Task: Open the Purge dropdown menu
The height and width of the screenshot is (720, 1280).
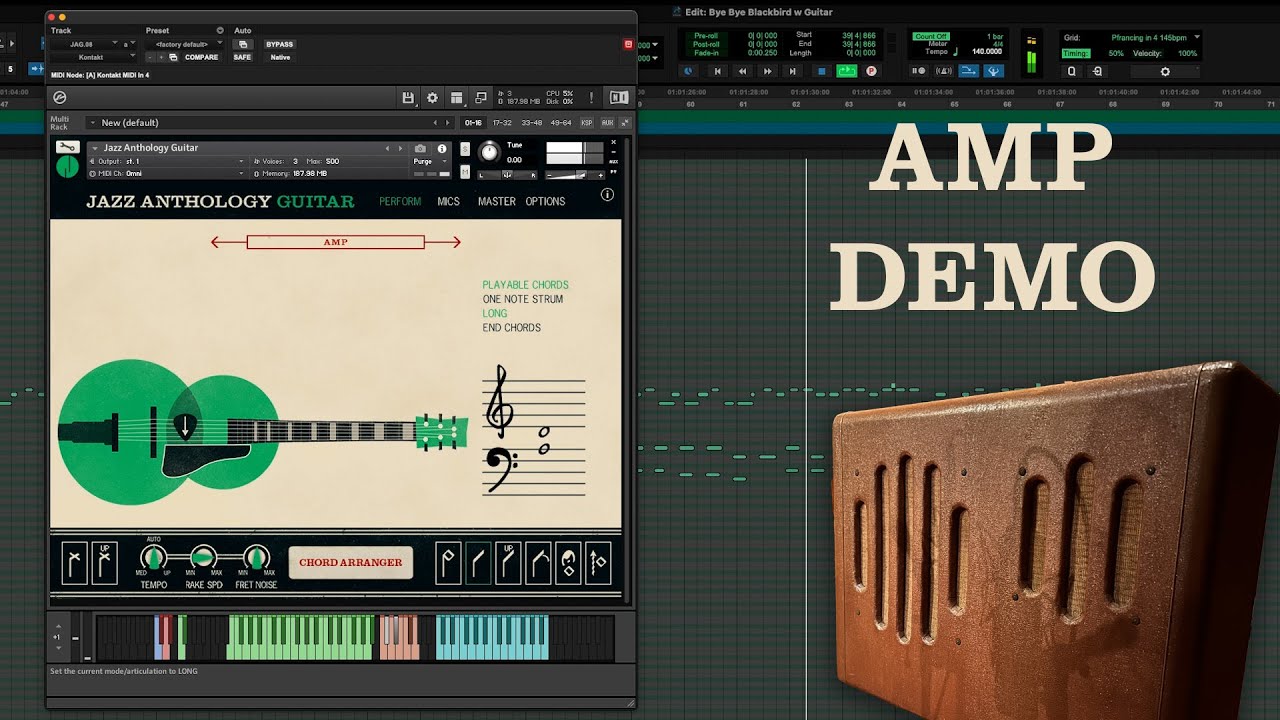Action: [x=431, y=161]
